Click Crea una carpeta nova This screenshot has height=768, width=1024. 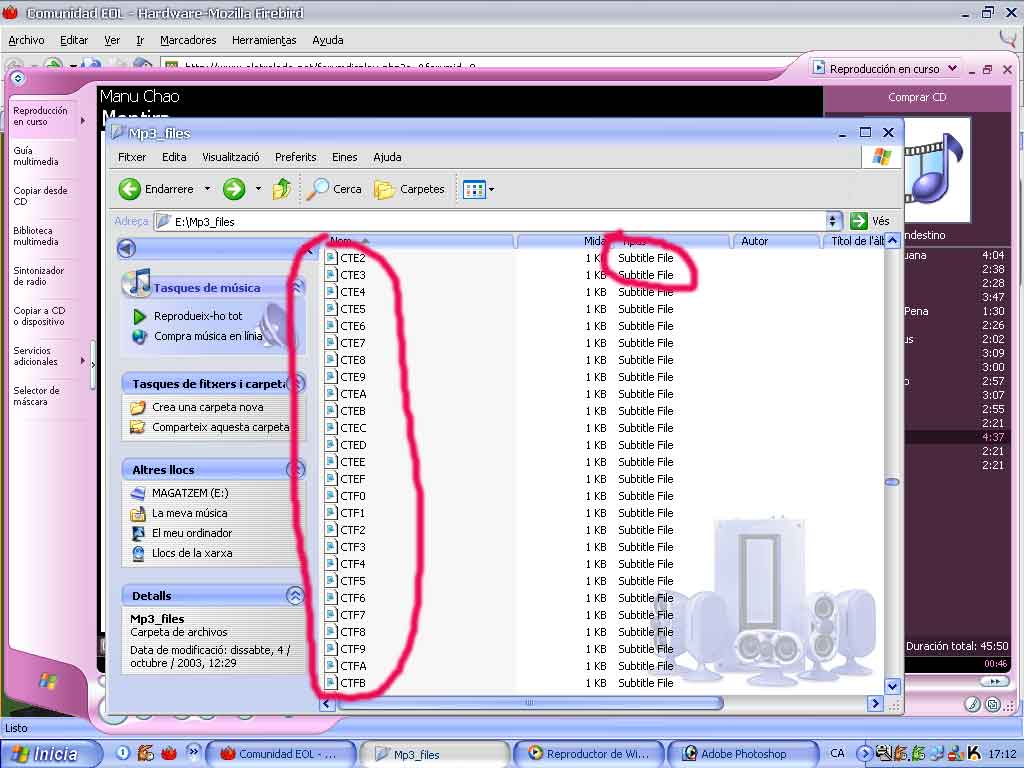pos(208,407)
